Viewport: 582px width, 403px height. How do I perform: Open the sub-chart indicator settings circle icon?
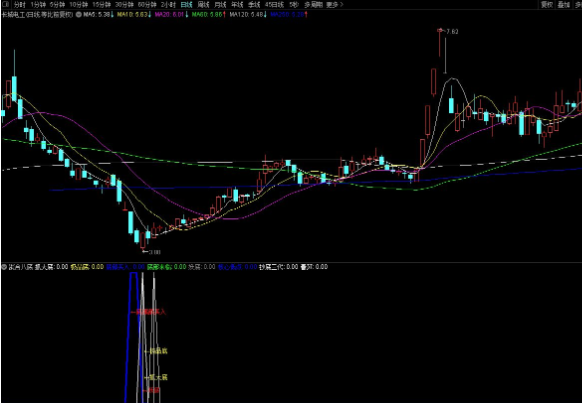4,267
